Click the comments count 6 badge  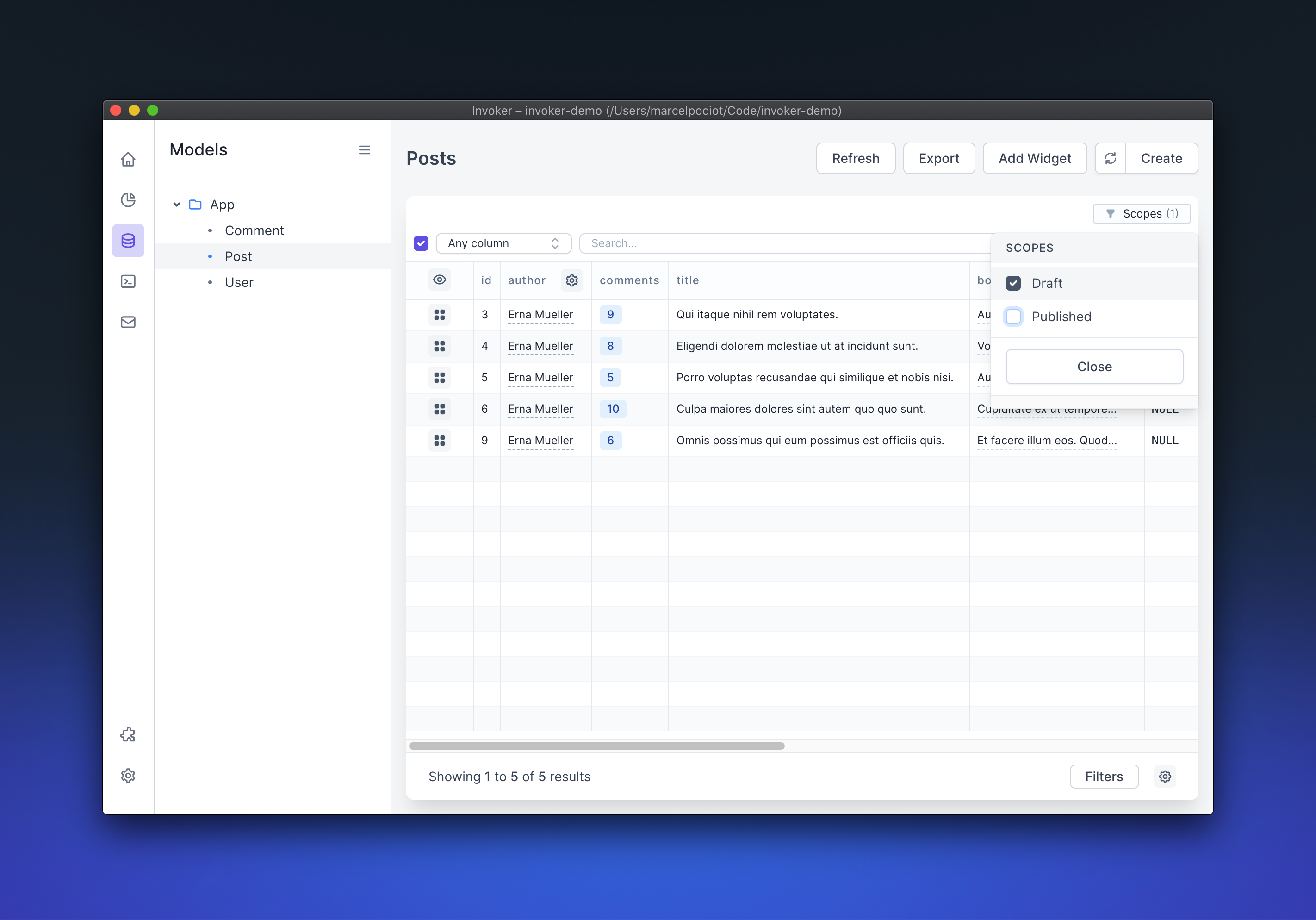pyautogui.click(x=610, y=440)
